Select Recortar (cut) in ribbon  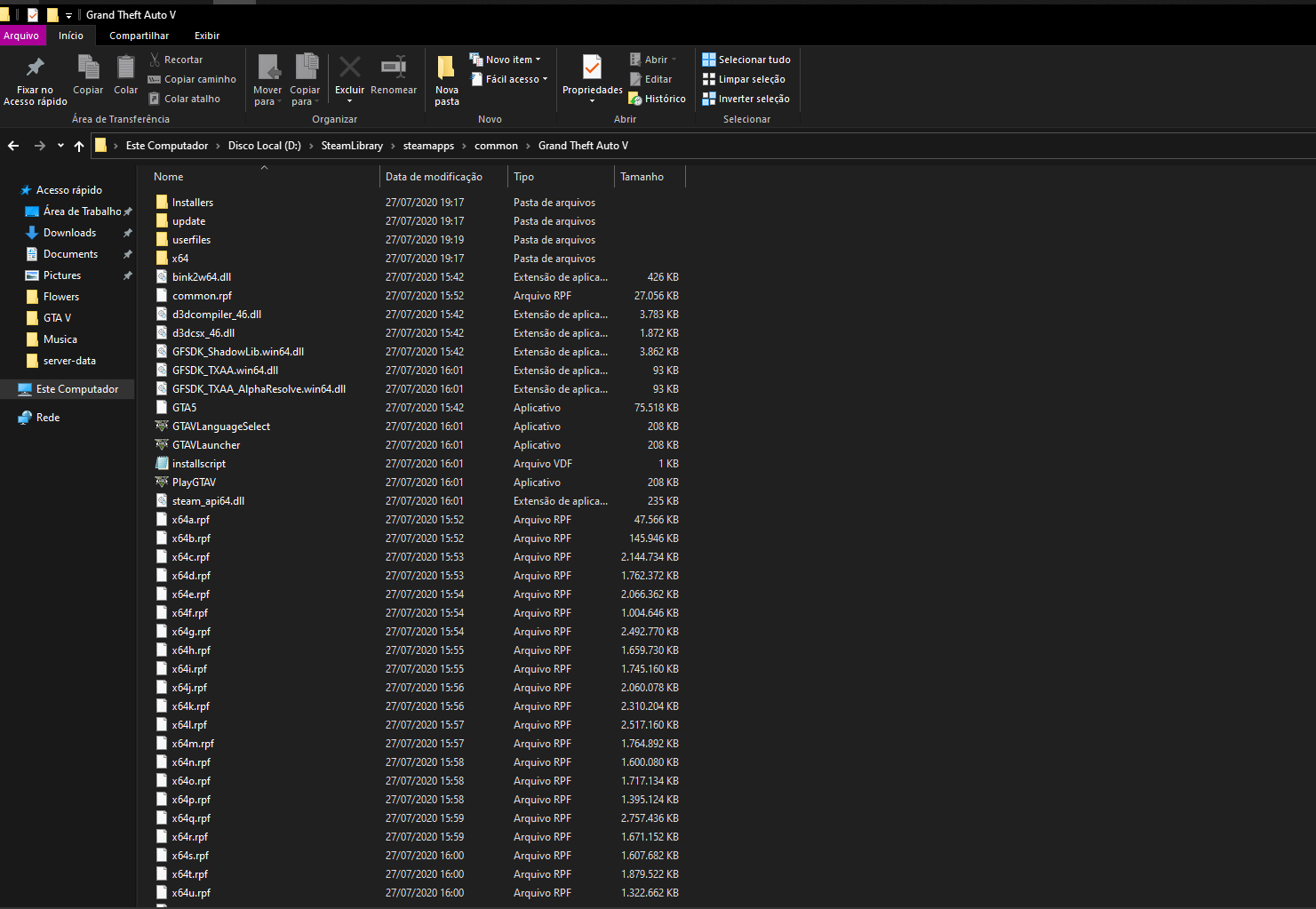pos(176,60)
